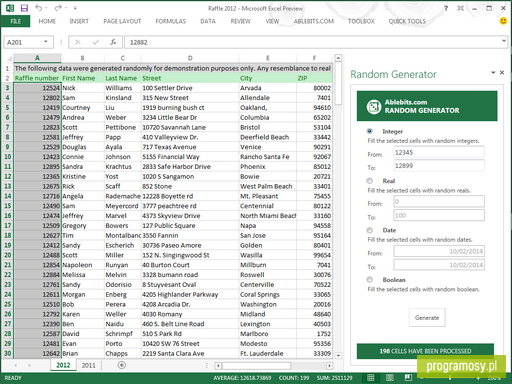512x384 pixels.
Task: Click the Redo arrow icon
Action: coord(58,8)
